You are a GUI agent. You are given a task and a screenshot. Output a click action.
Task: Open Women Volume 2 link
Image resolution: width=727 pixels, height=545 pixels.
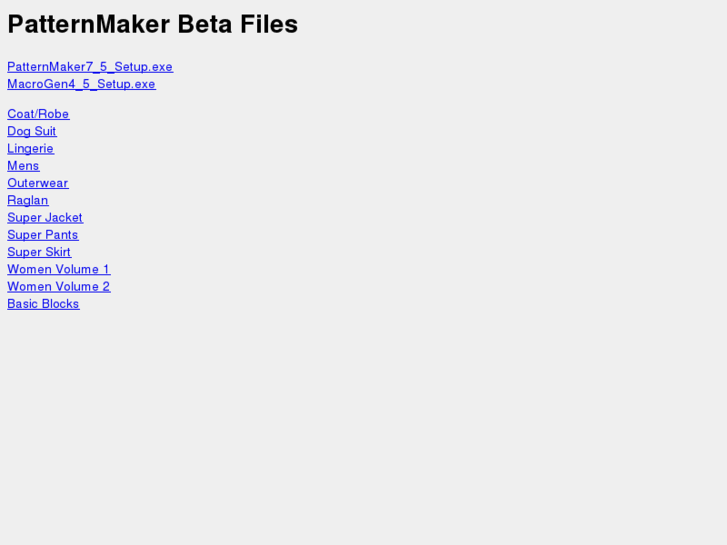(x=59, y=287)
